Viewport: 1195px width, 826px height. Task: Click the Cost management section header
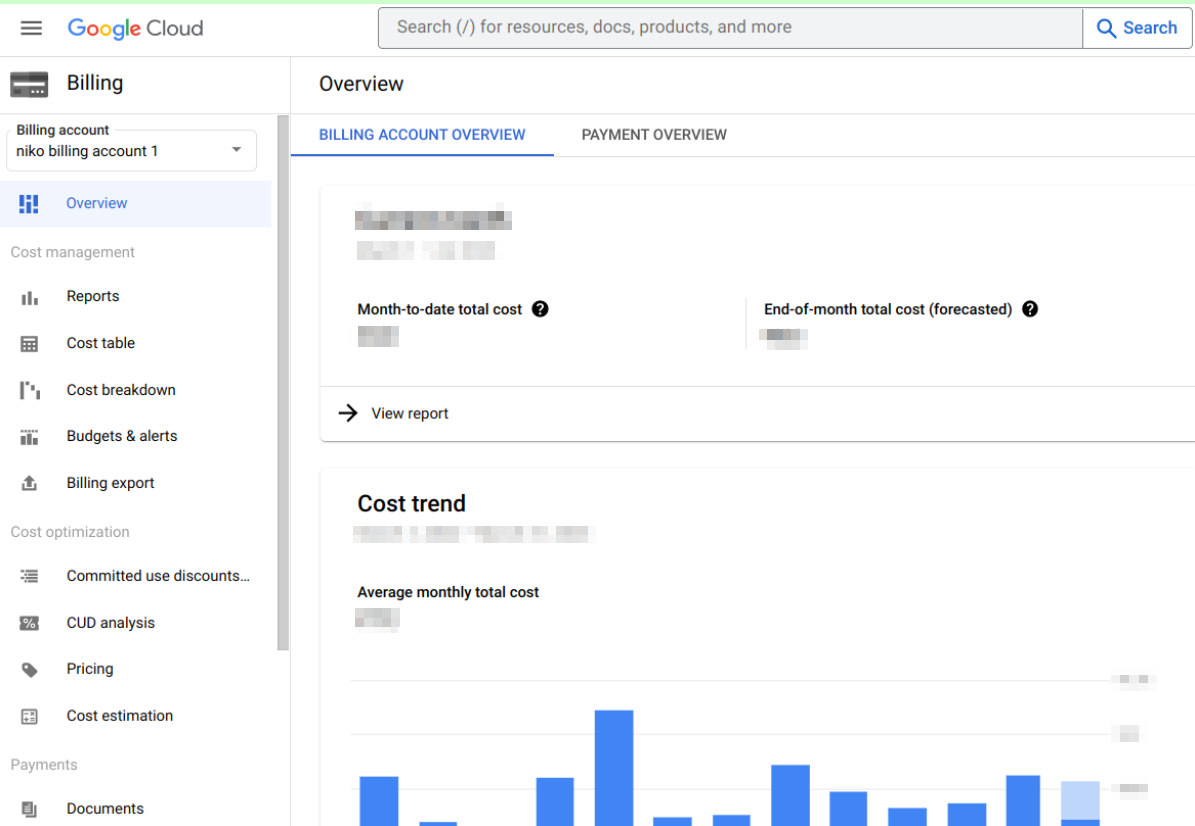point(72,252)
